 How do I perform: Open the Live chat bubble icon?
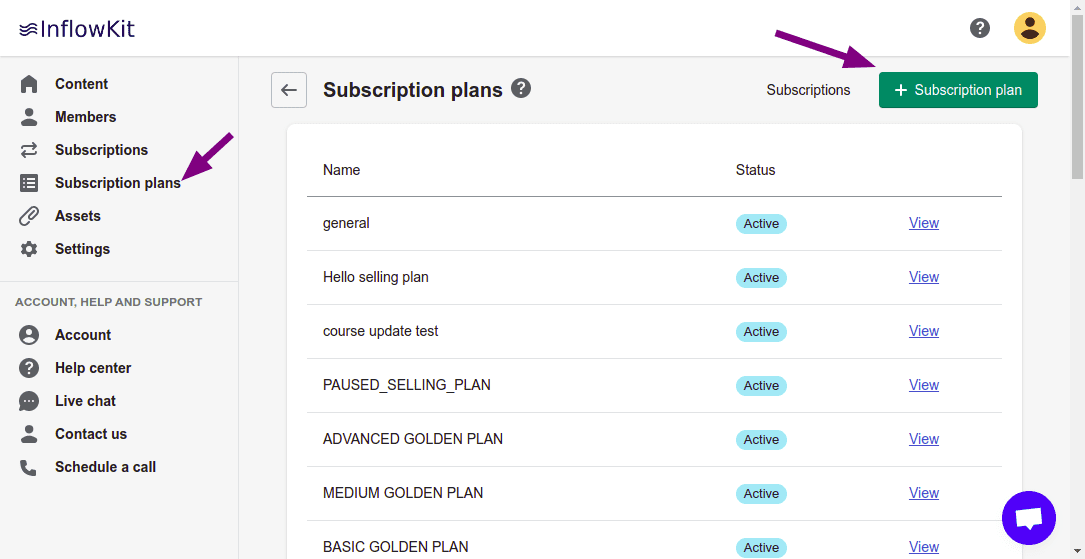(29, 401)
